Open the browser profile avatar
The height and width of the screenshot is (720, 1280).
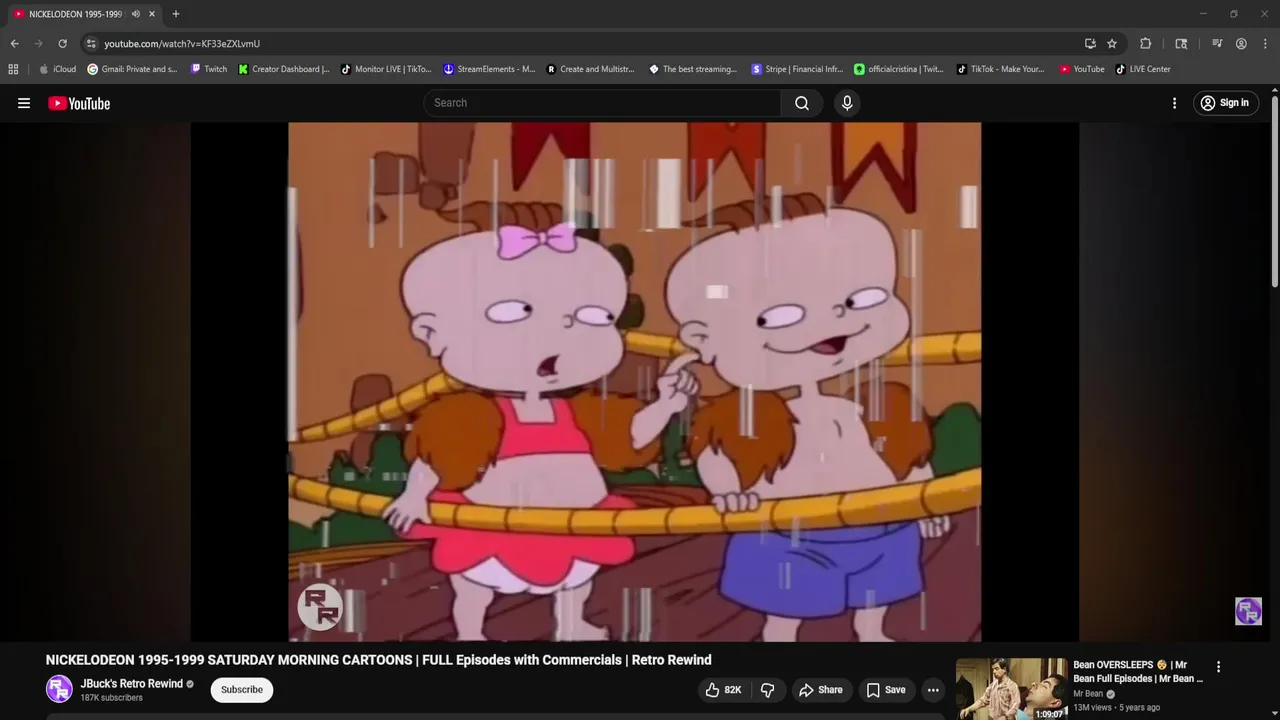pos(1241,44)
